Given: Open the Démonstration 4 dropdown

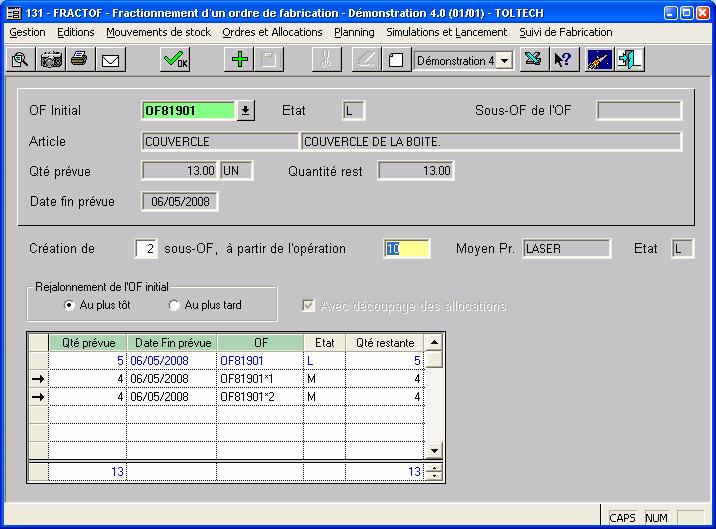Looking at the screenshot, I should pyautogui.click(x=505, y=61).
